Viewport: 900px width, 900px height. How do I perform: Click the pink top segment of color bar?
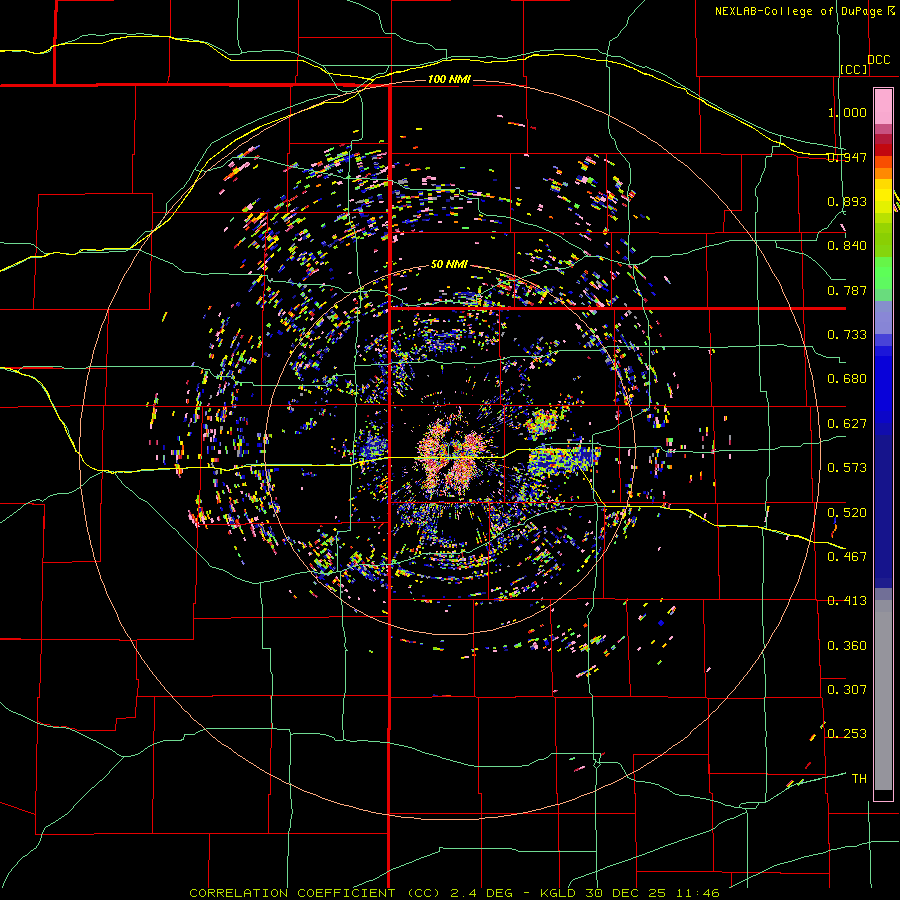click(x=883, y=106)
